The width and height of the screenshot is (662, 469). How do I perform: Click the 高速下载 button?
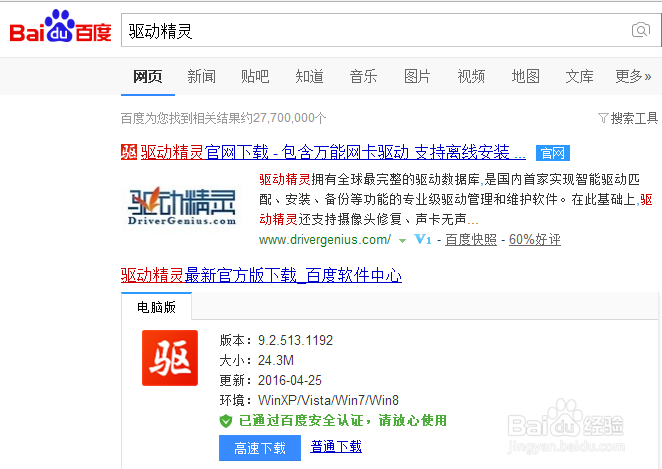260,448
